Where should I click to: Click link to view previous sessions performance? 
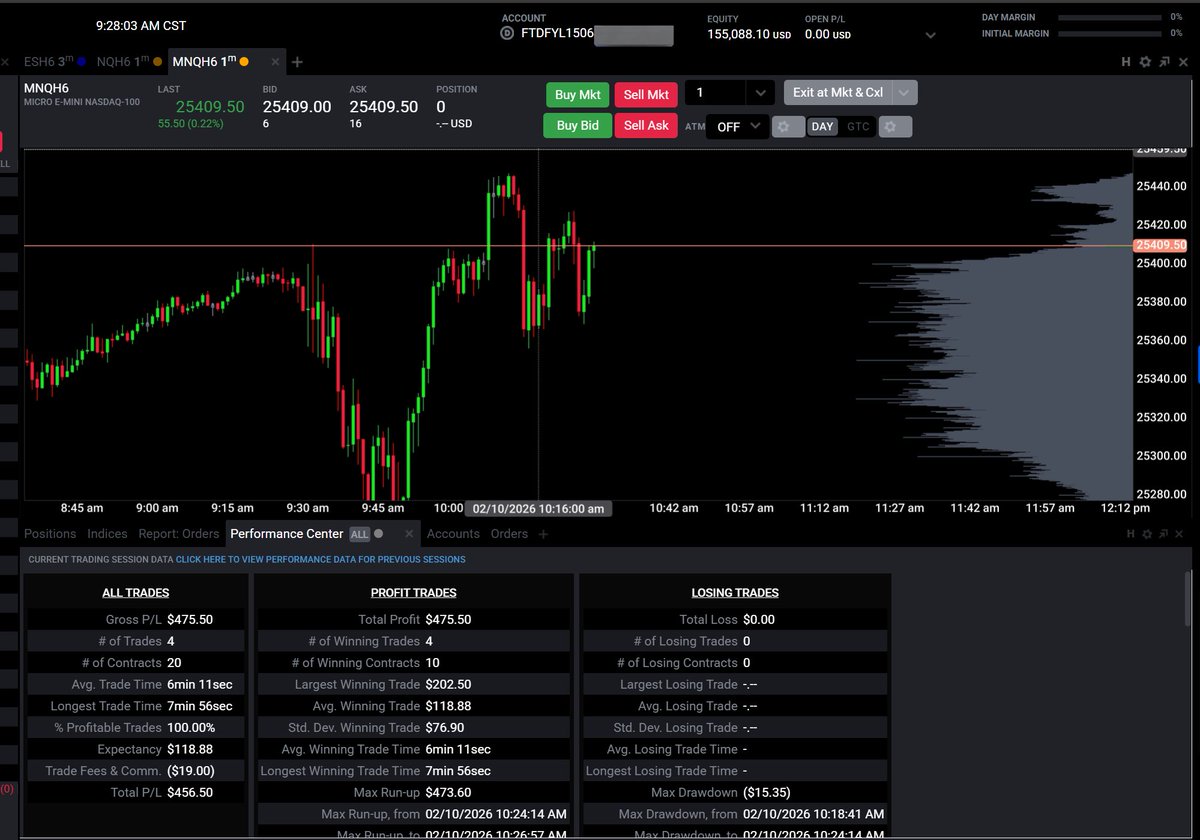[x=320, y=560]
